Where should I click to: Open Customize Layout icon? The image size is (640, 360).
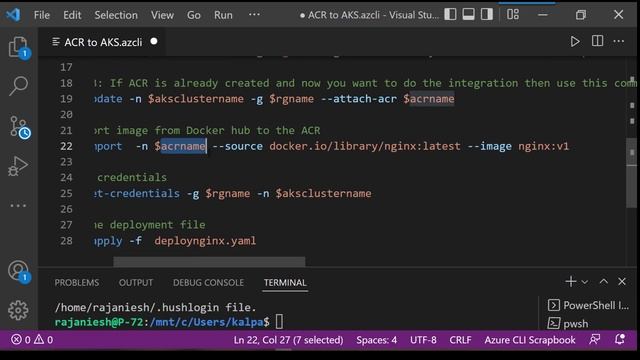[x=513, y=15]
